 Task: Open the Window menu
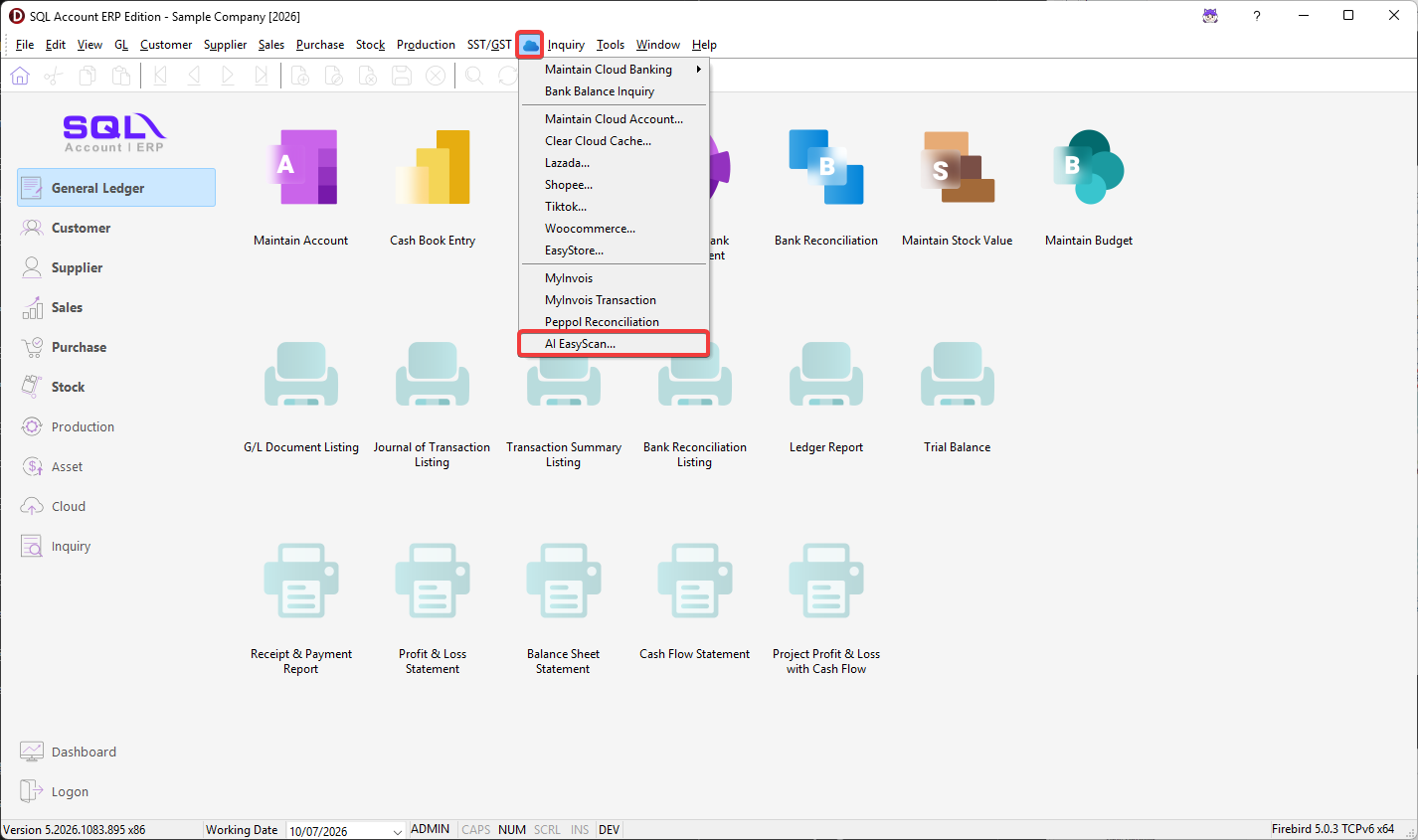click(658, 45)
